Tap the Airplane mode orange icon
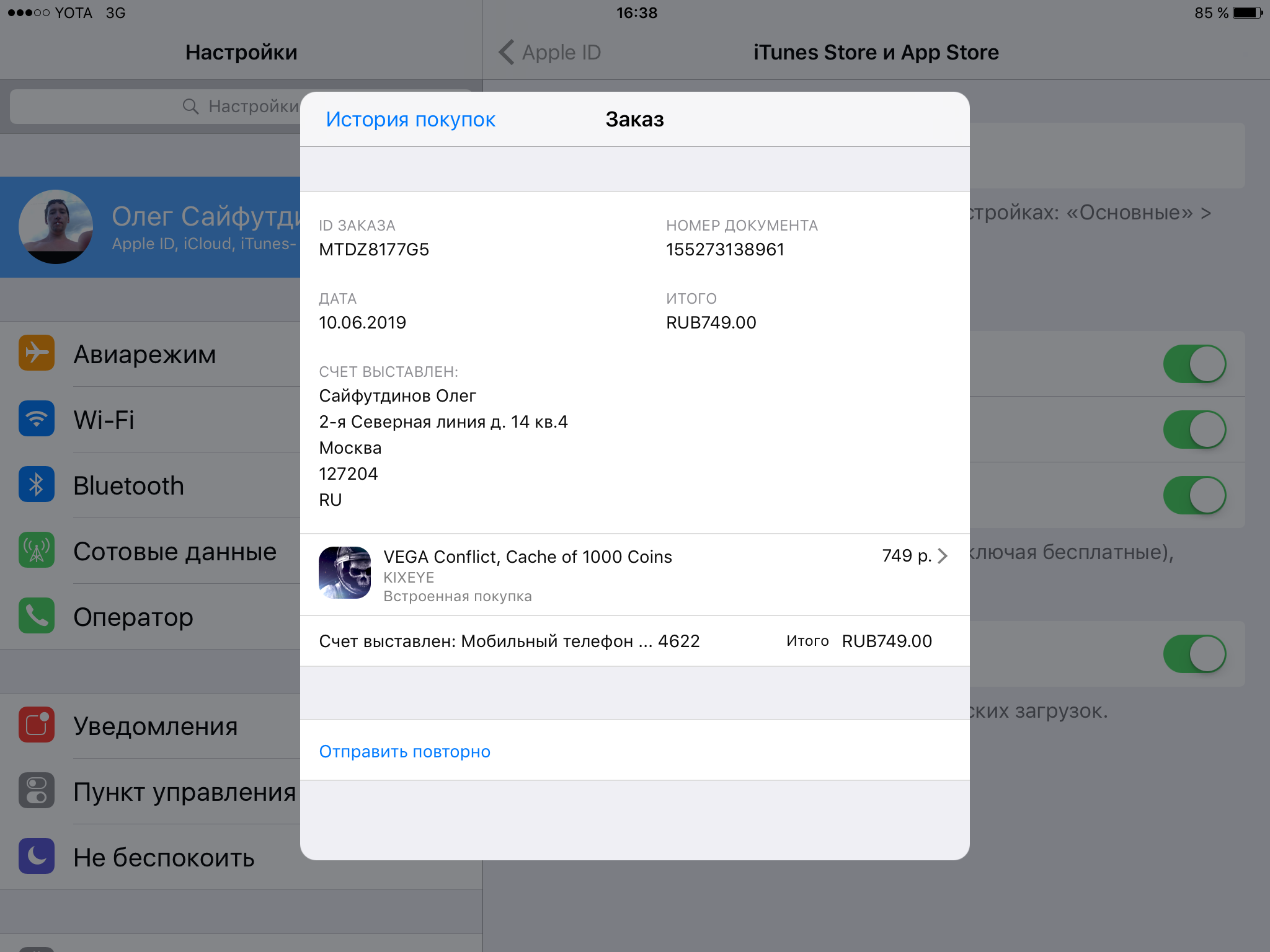The image size is (1270, 952). point(37,353)
